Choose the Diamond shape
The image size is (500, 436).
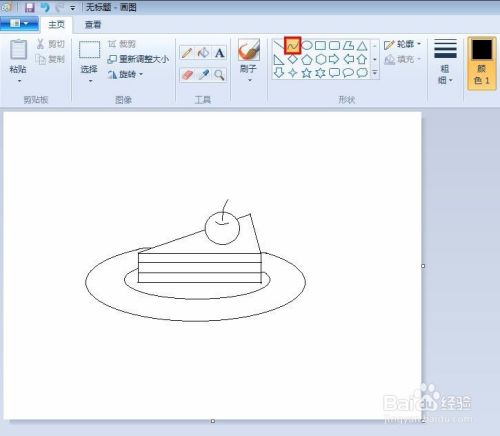293,59
